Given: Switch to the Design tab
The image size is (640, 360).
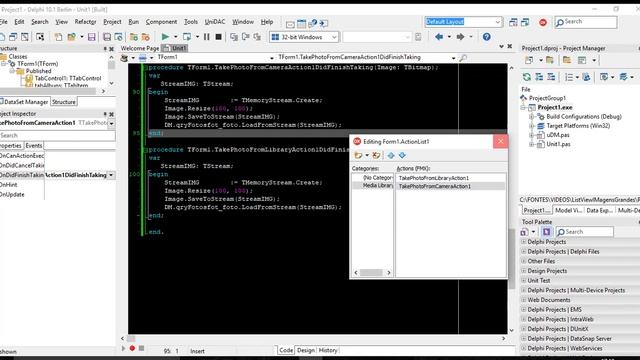Looking at the screenshot, I should tap(306, 351).
